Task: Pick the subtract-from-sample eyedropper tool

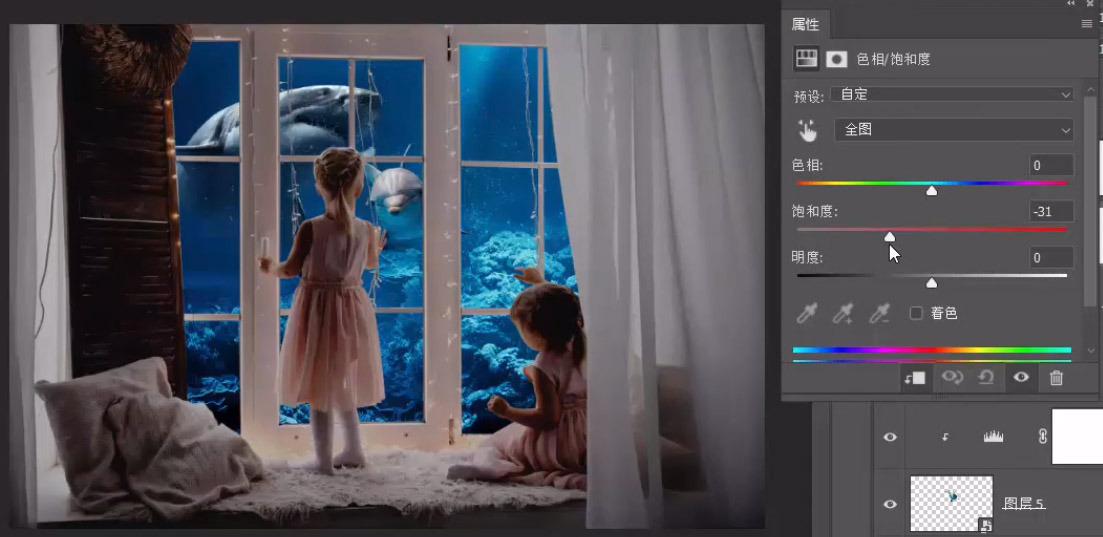Action: point(879,313)
